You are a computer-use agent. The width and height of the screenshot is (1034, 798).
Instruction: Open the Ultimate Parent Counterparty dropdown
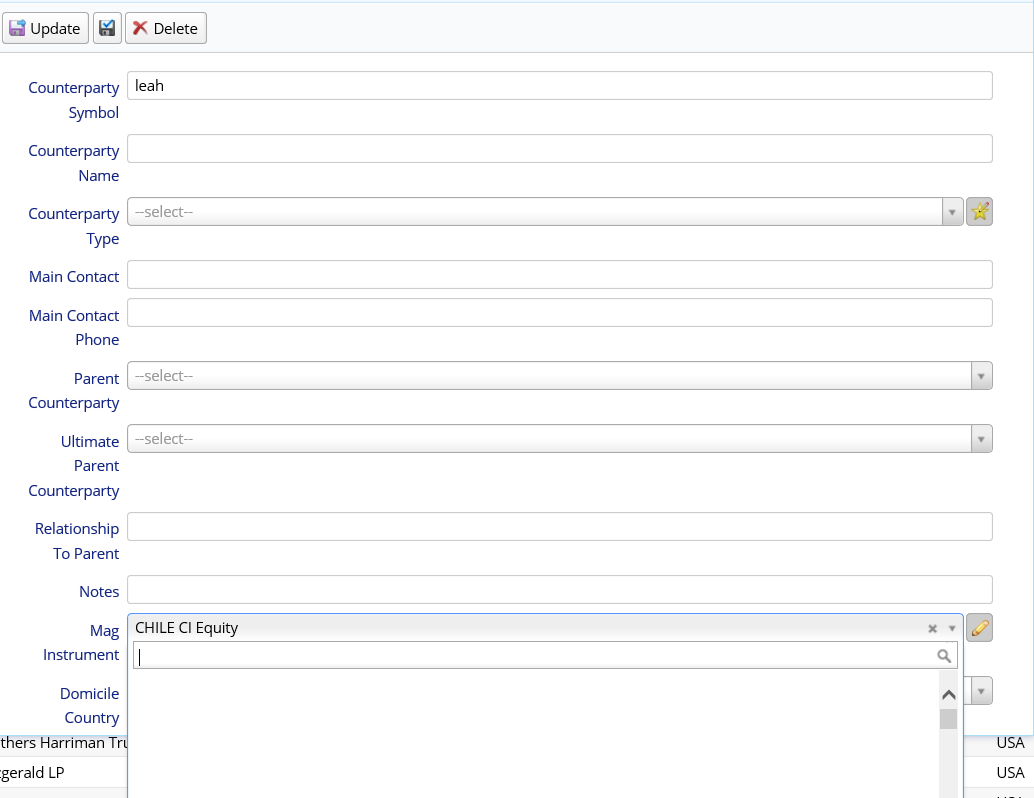979,438
